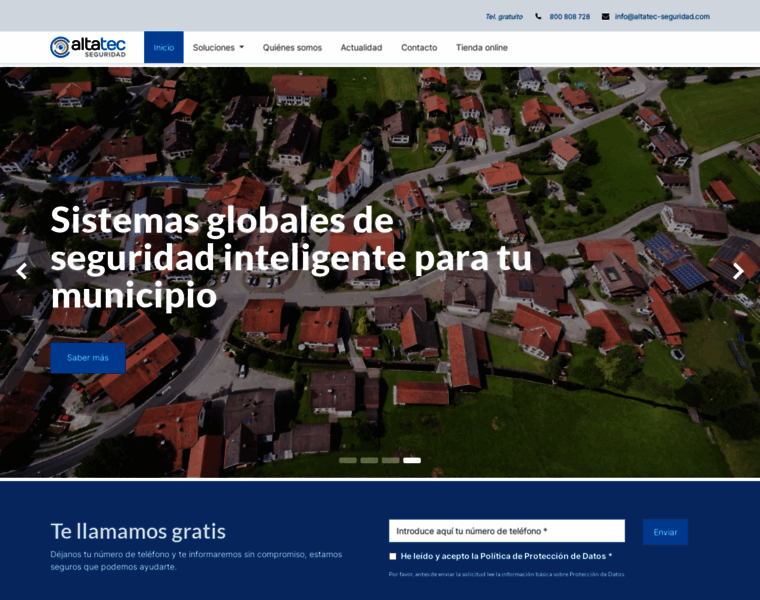The height and width of the screenshot is (600, 760).
Task: Navigate to the Actualidad section
Action: 361,47
